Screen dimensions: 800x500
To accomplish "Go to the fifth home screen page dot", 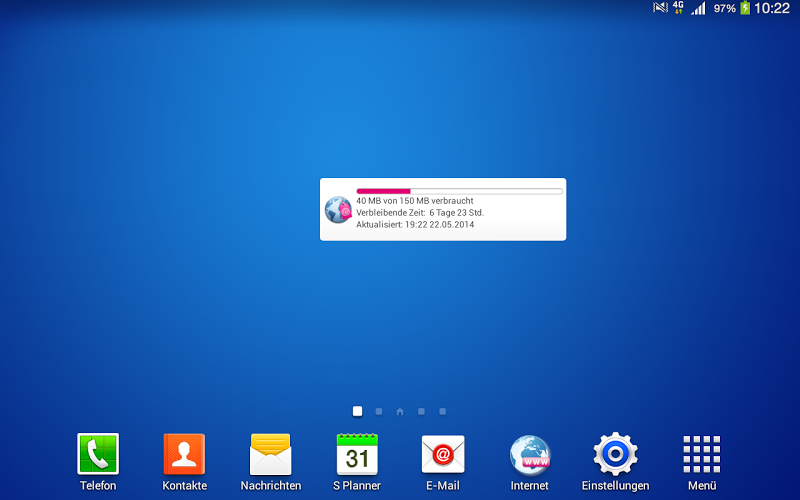I will pos(443,411).
